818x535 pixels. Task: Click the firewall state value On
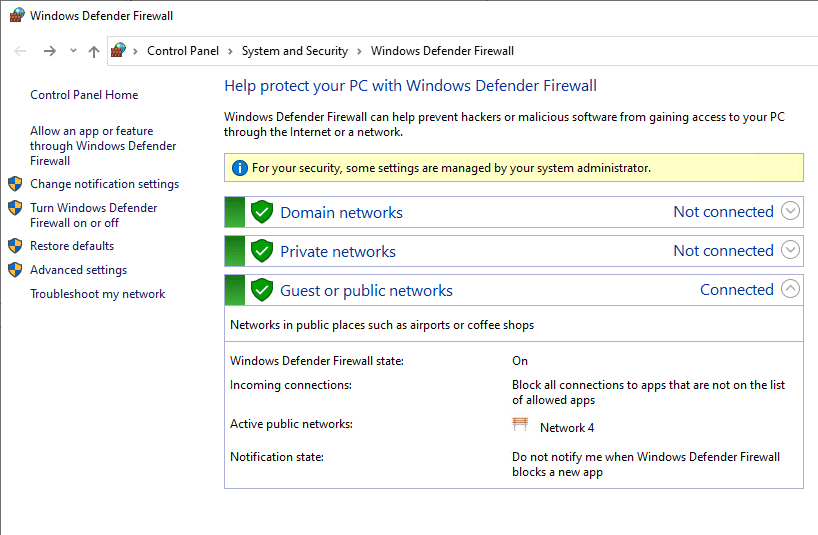tap(520, 361)
